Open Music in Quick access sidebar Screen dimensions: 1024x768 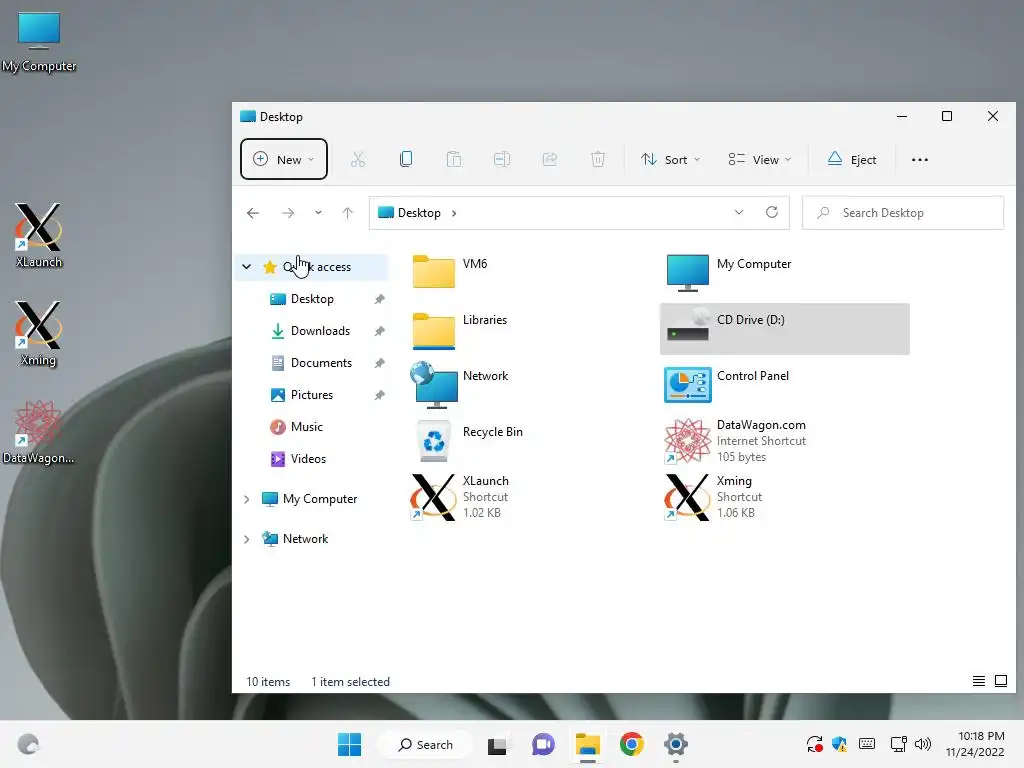[306, 427]
